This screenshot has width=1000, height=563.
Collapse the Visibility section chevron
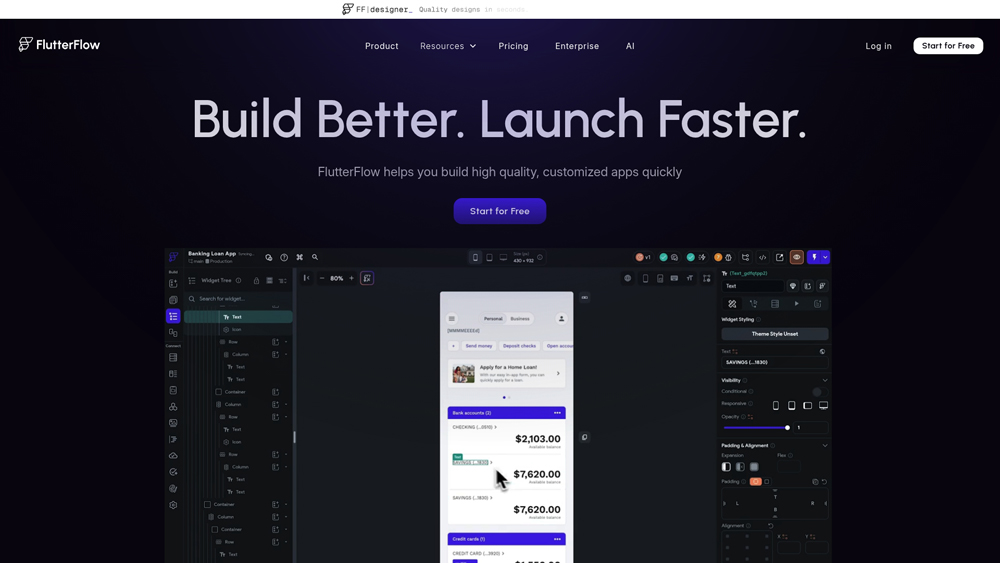(x=825, y=381)
